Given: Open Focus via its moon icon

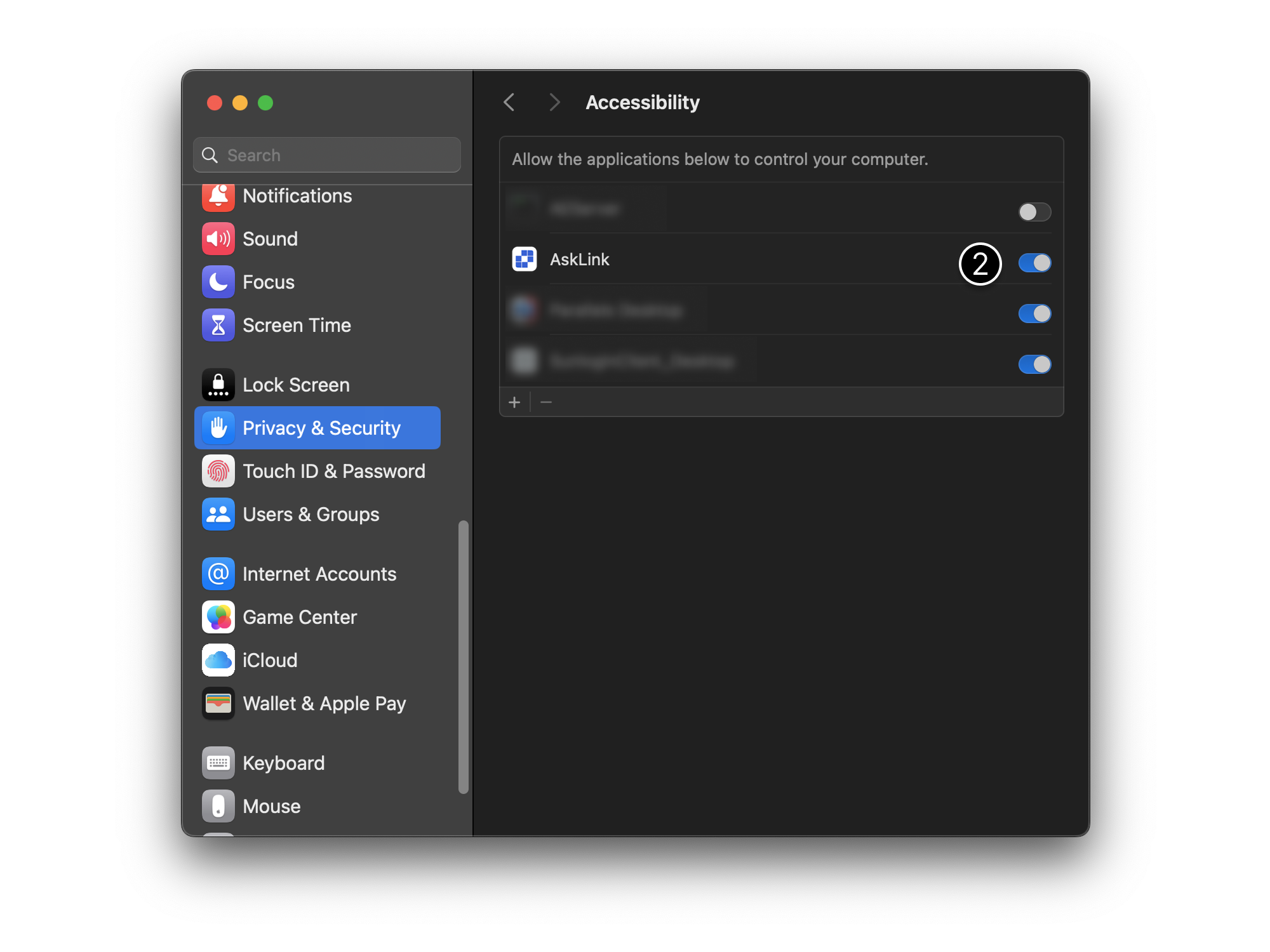Looking at the screenshot, I should [218, 282].
